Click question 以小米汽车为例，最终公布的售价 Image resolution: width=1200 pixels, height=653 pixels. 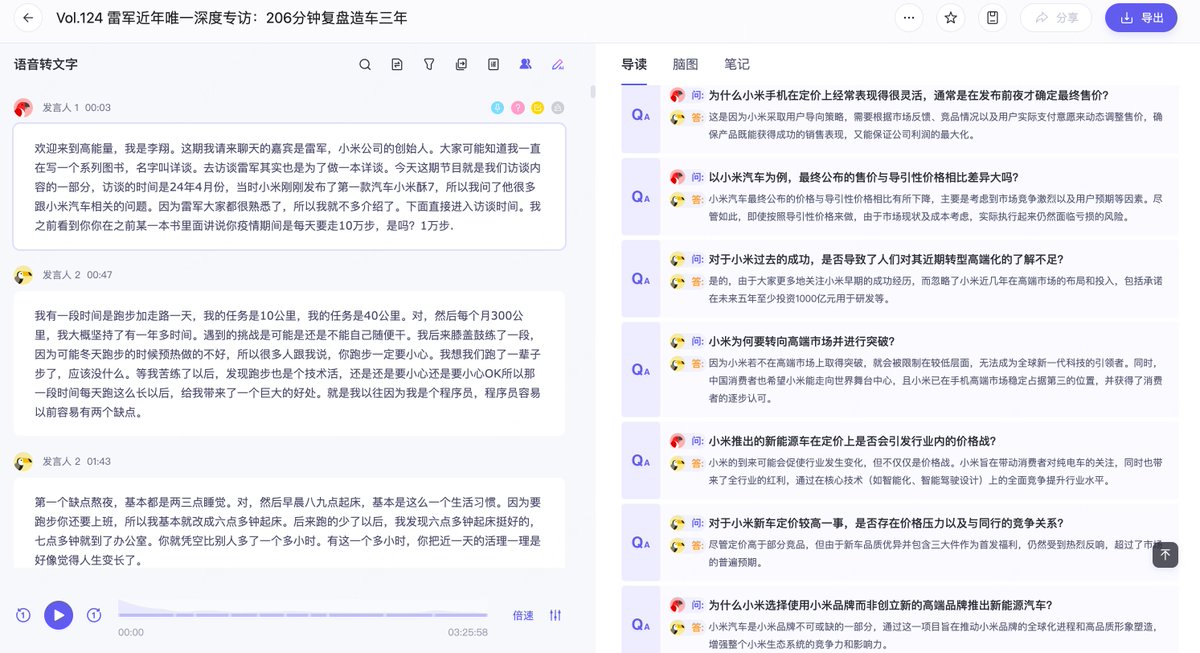coord(863,177)
